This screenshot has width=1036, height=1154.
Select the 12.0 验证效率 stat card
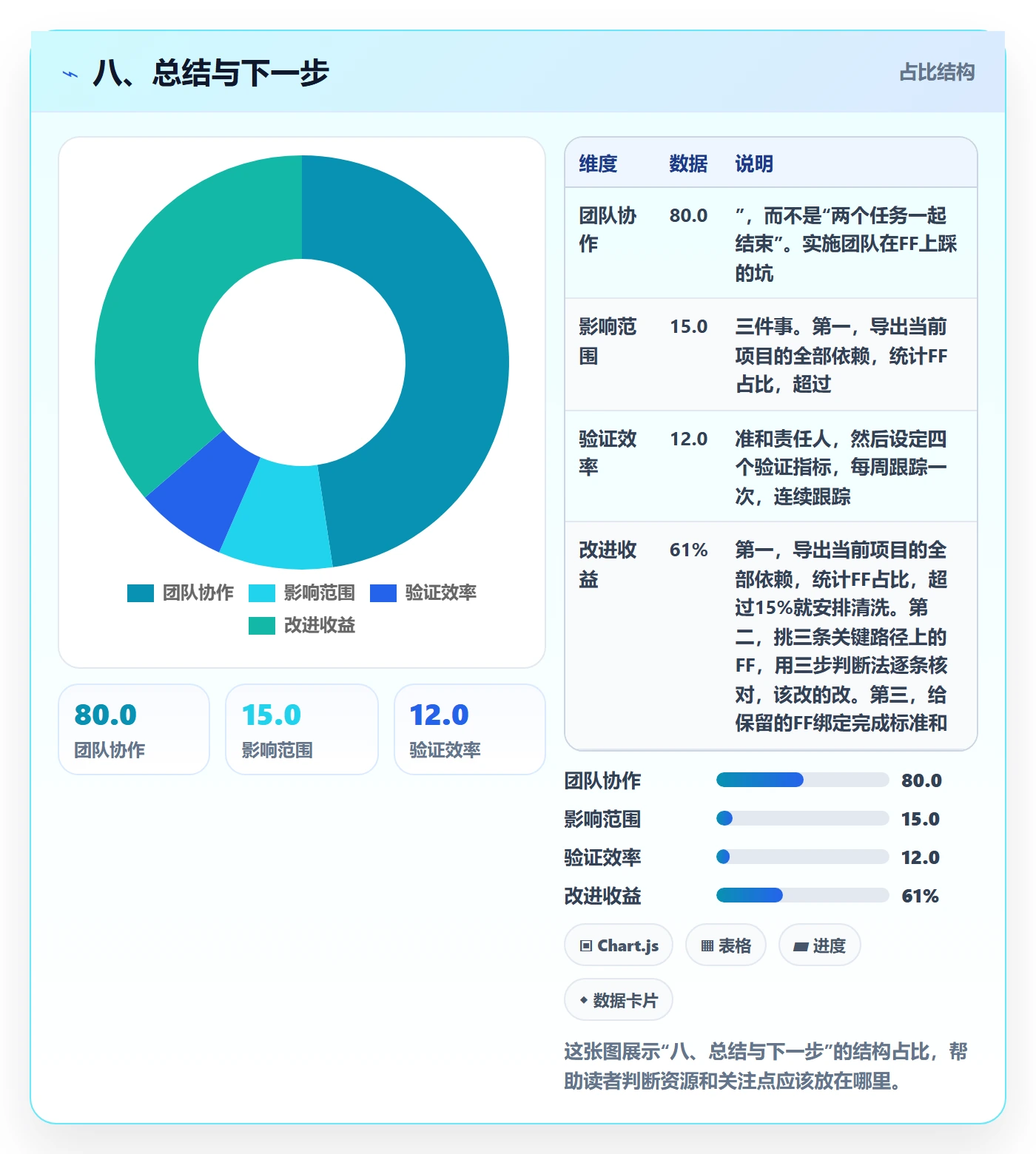pyautogui.click(x=470, y=729)
